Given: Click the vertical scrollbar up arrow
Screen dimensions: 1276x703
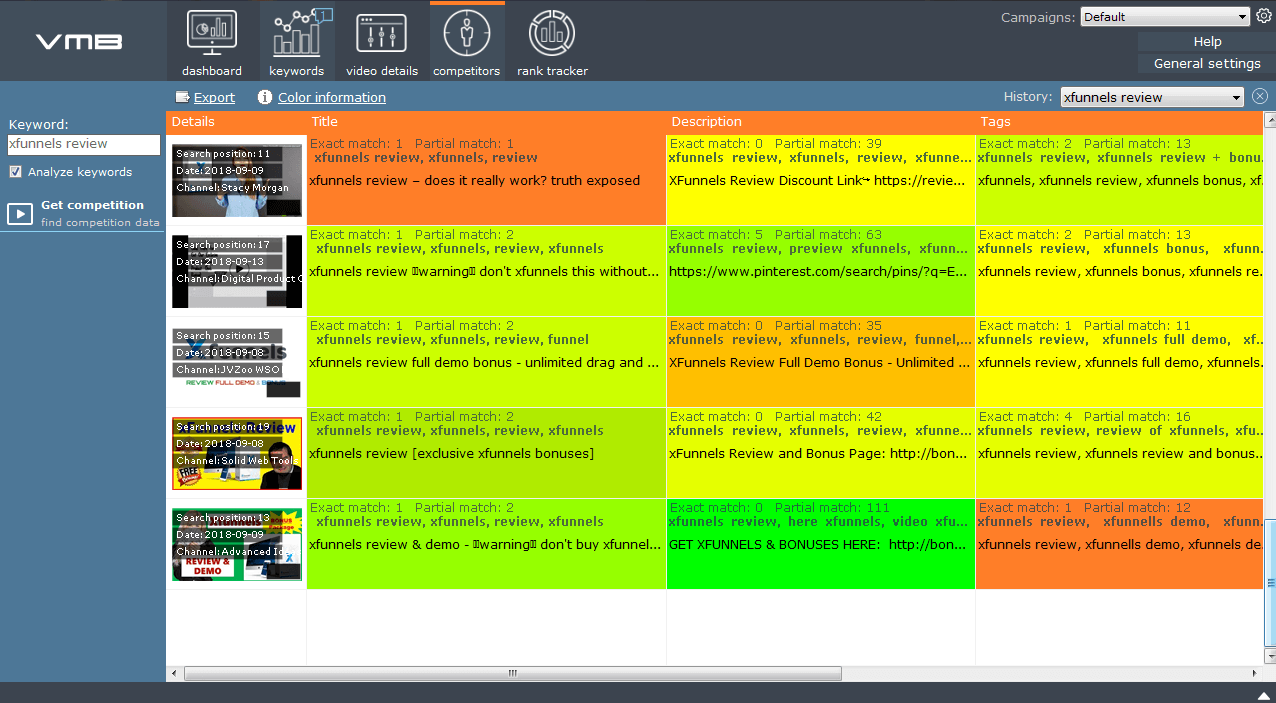Looking at the screenshot, I should coord(1270,118).
